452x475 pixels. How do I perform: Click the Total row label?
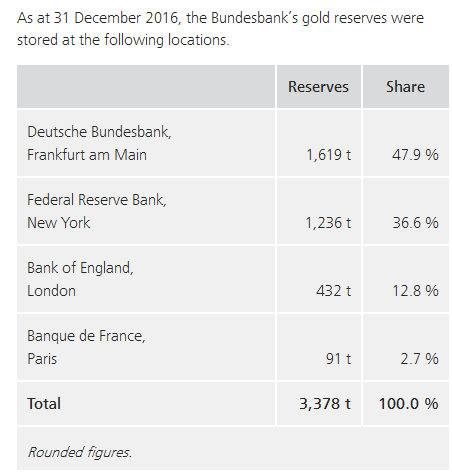tap(44, 403)
